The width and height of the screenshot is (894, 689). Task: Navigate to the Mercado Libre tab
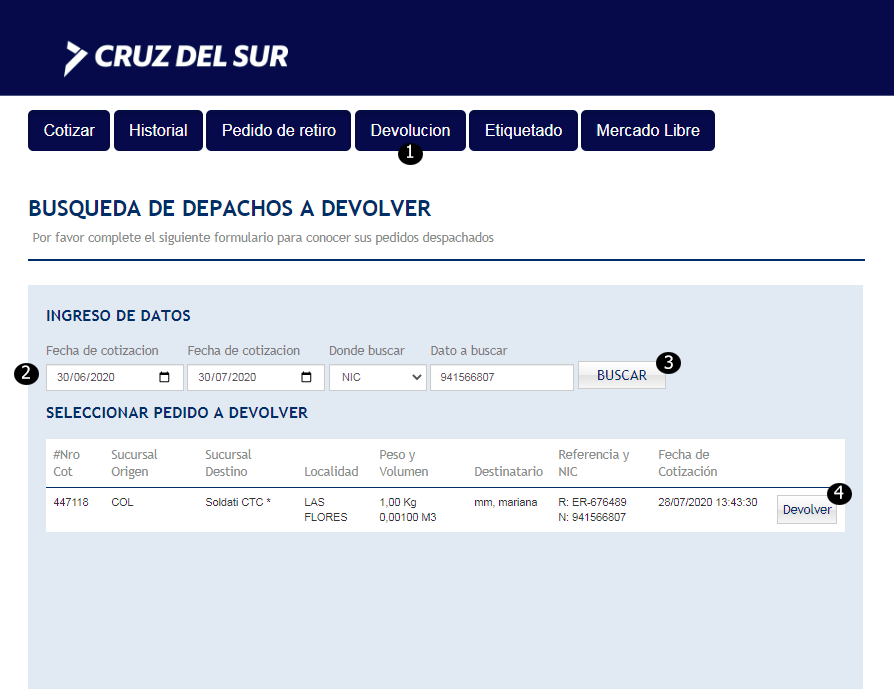(x=647, y=131)
